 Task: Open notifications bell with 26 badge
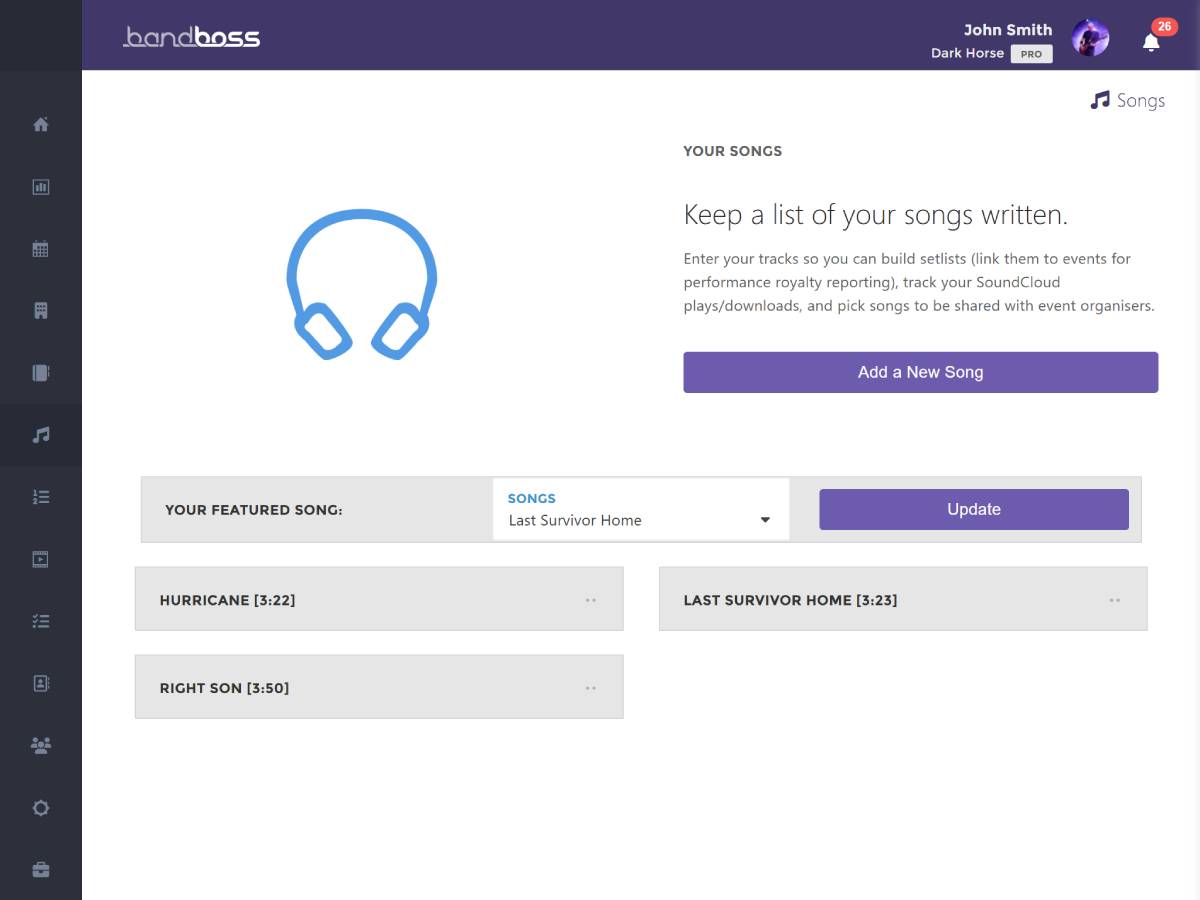(1151, 41)
